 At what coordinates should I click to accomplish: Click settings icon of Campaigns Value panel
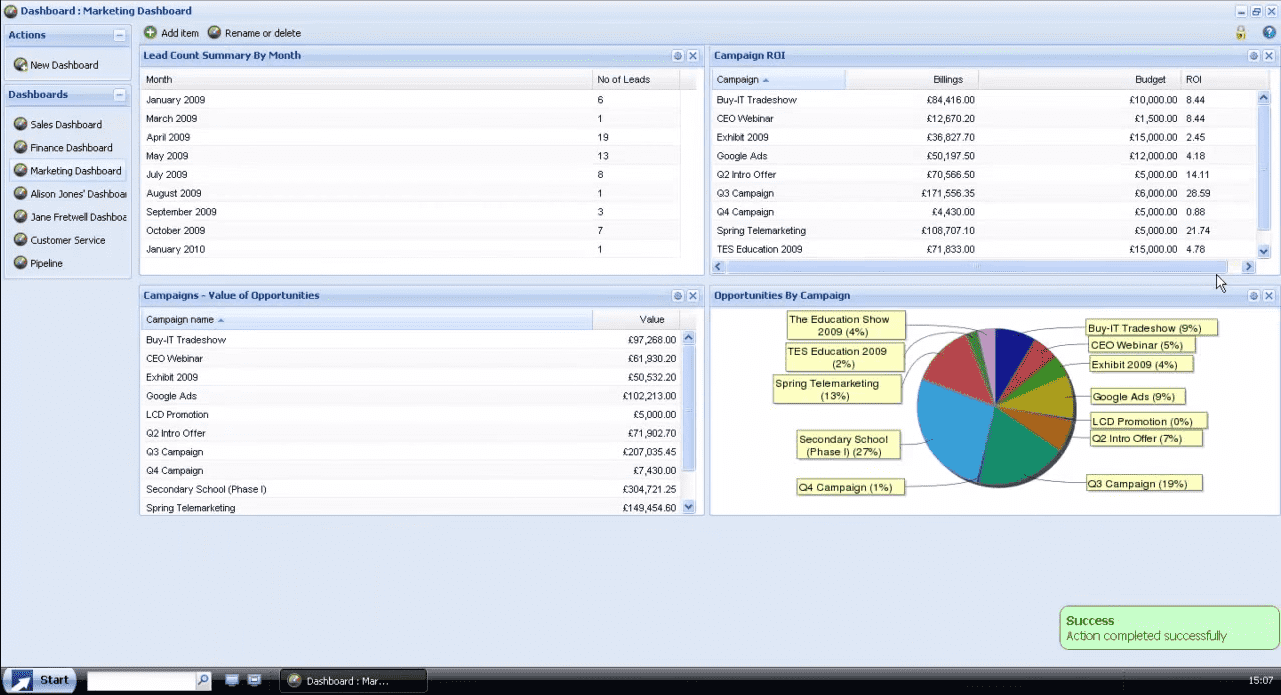pos(677,296)
